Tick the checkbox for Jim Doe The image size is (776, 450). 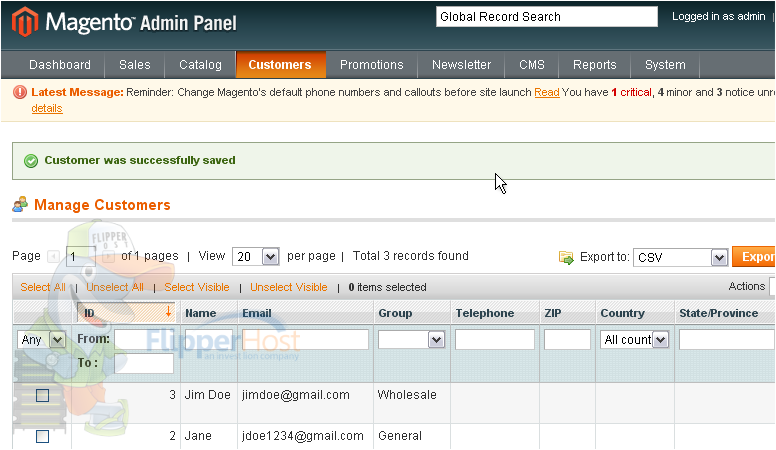pos(43,395)
